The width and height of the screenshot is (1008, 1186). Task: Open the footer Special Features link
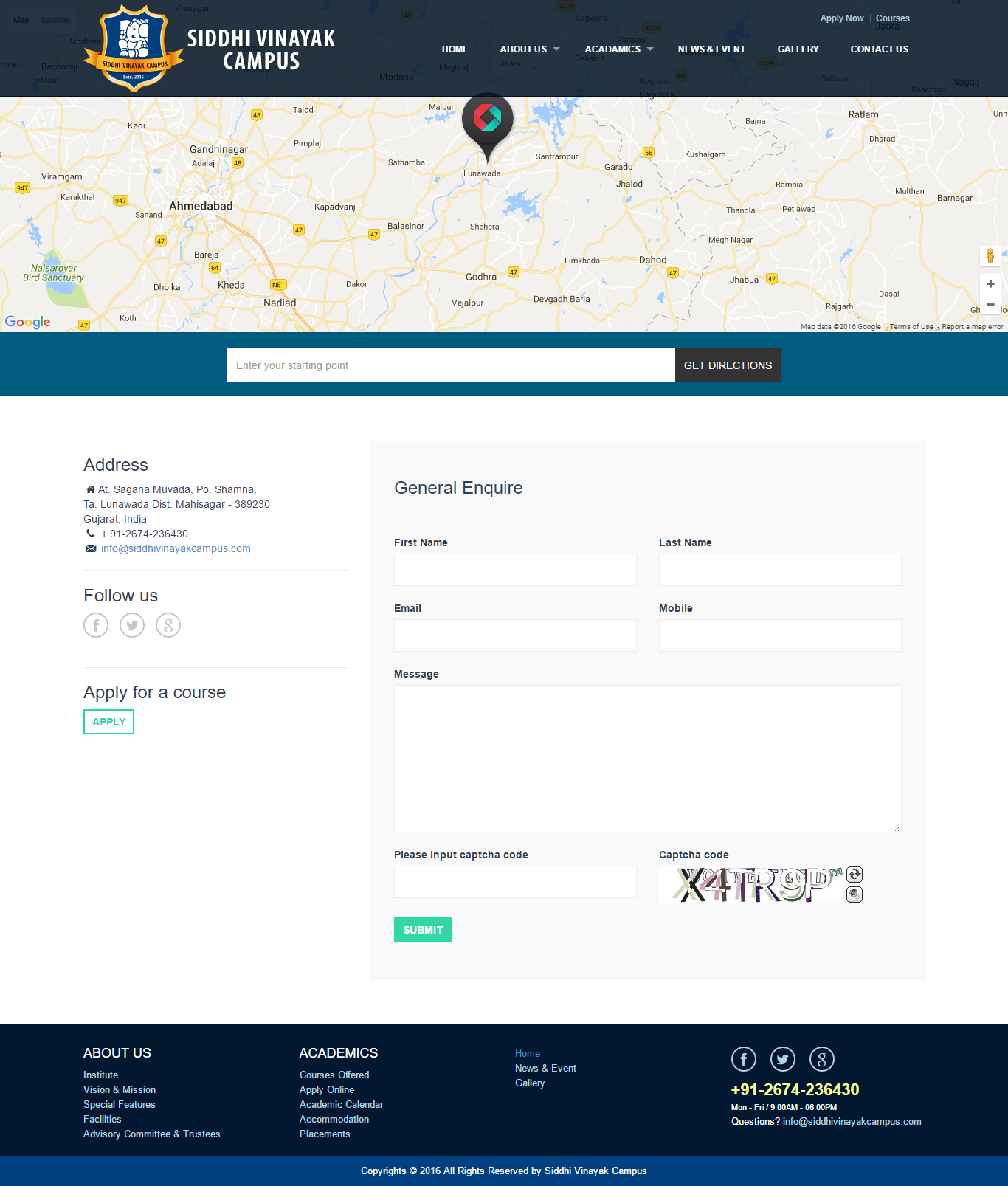point(120,1104)
